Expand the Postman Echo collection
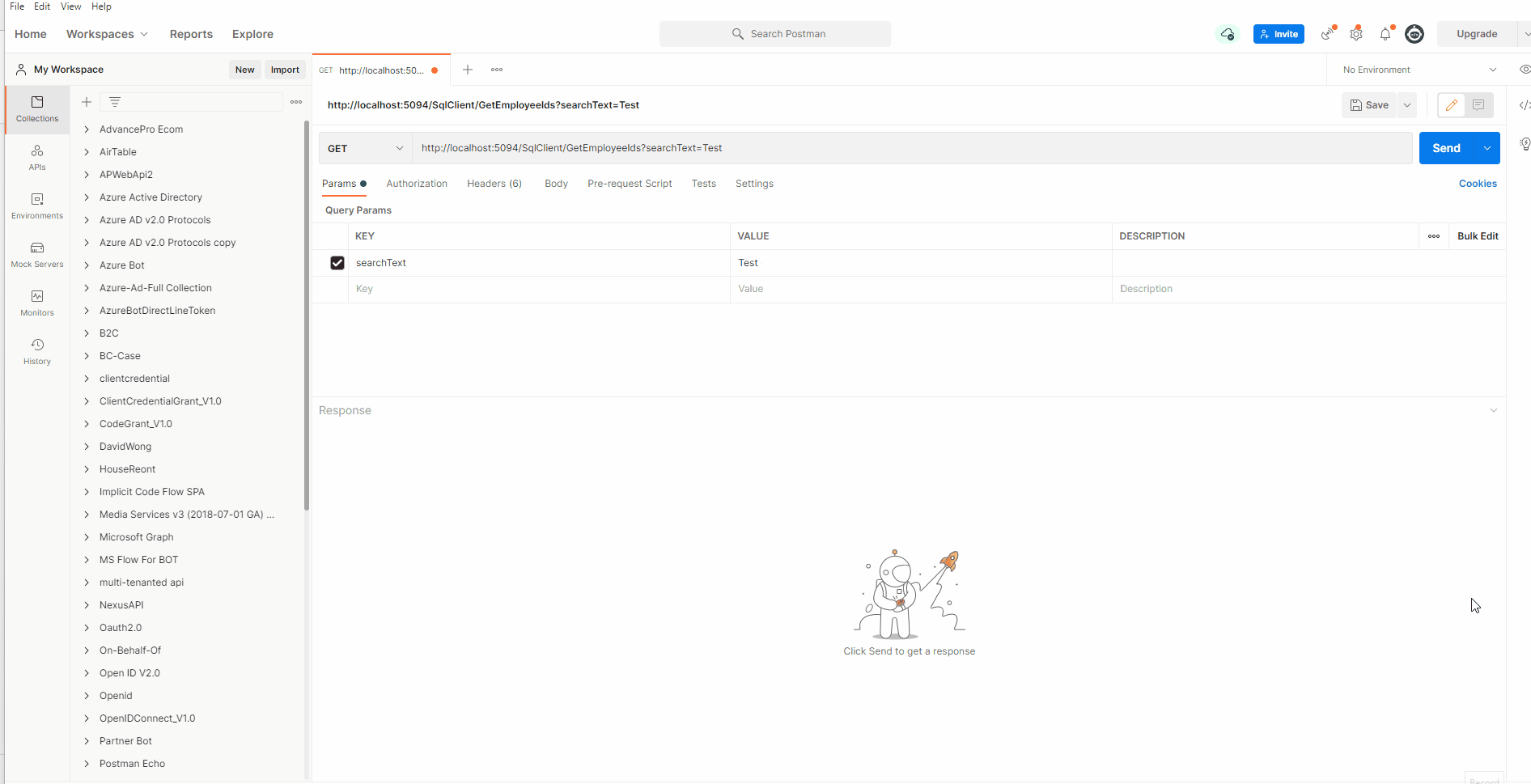The height and width of the screenshot is (784, 1531). [x=87, y=764]
